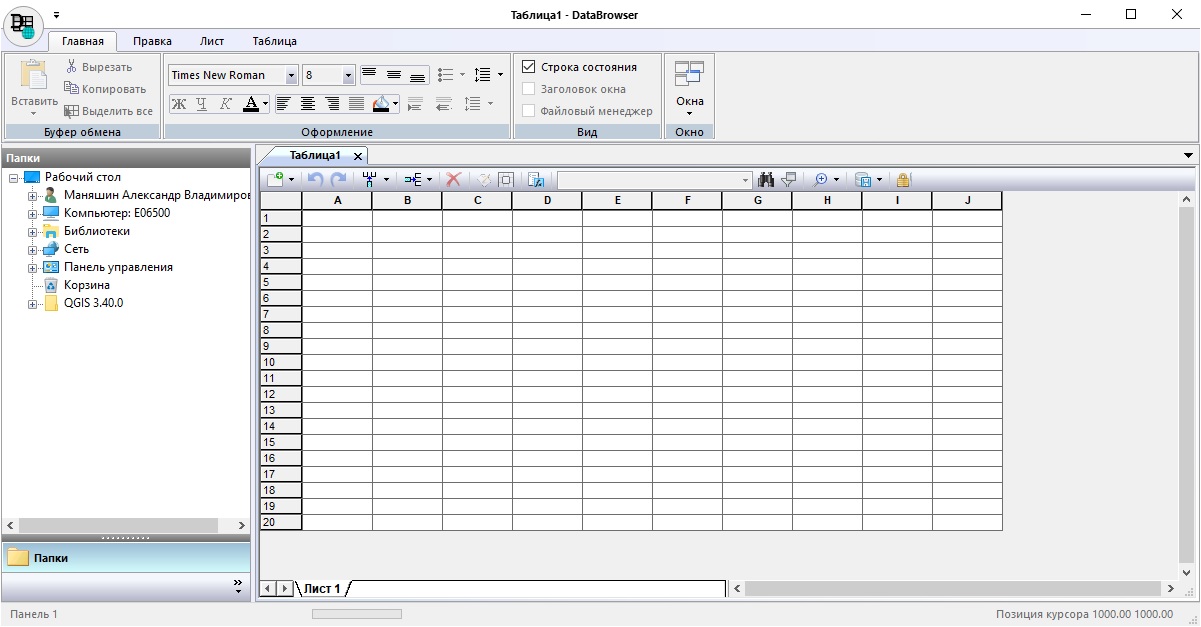The image size is (1201, 627).
Task: Toggle the Заголовок окна checkbox
Action: 529,89
